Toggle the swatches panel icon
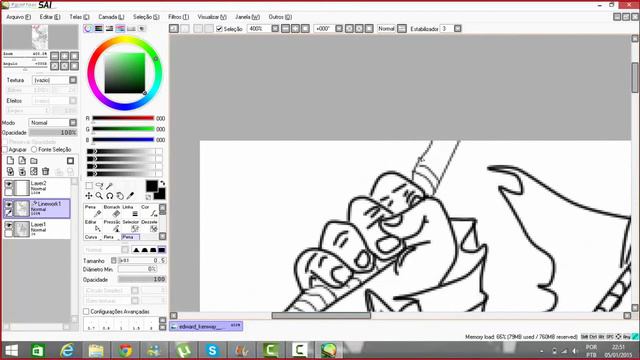The width and height of the screenshot is (640, 360). coord(131,29)
